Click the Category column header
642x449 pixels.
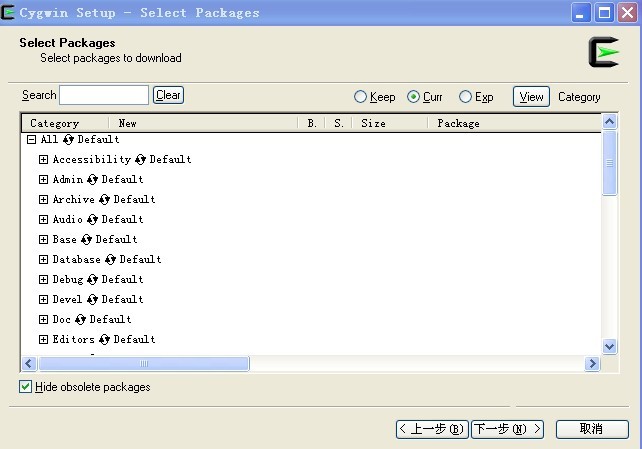pos(66,123)
